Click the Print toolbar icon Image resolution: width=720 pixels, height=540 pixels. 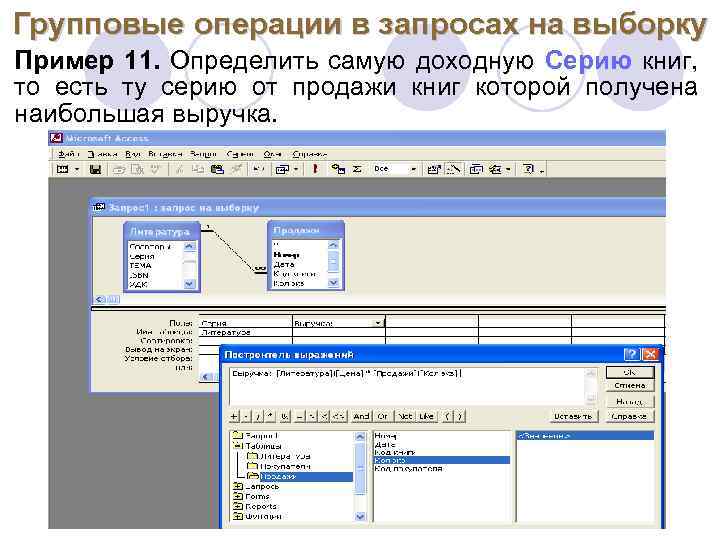coord(119,169)
